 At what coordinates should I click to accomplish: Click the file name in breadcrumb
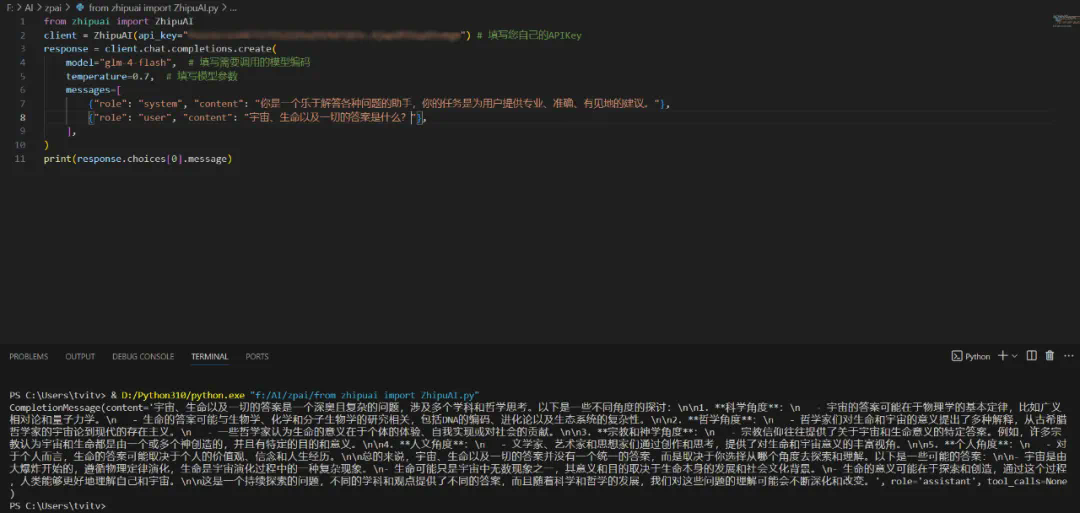coord(150,6)
